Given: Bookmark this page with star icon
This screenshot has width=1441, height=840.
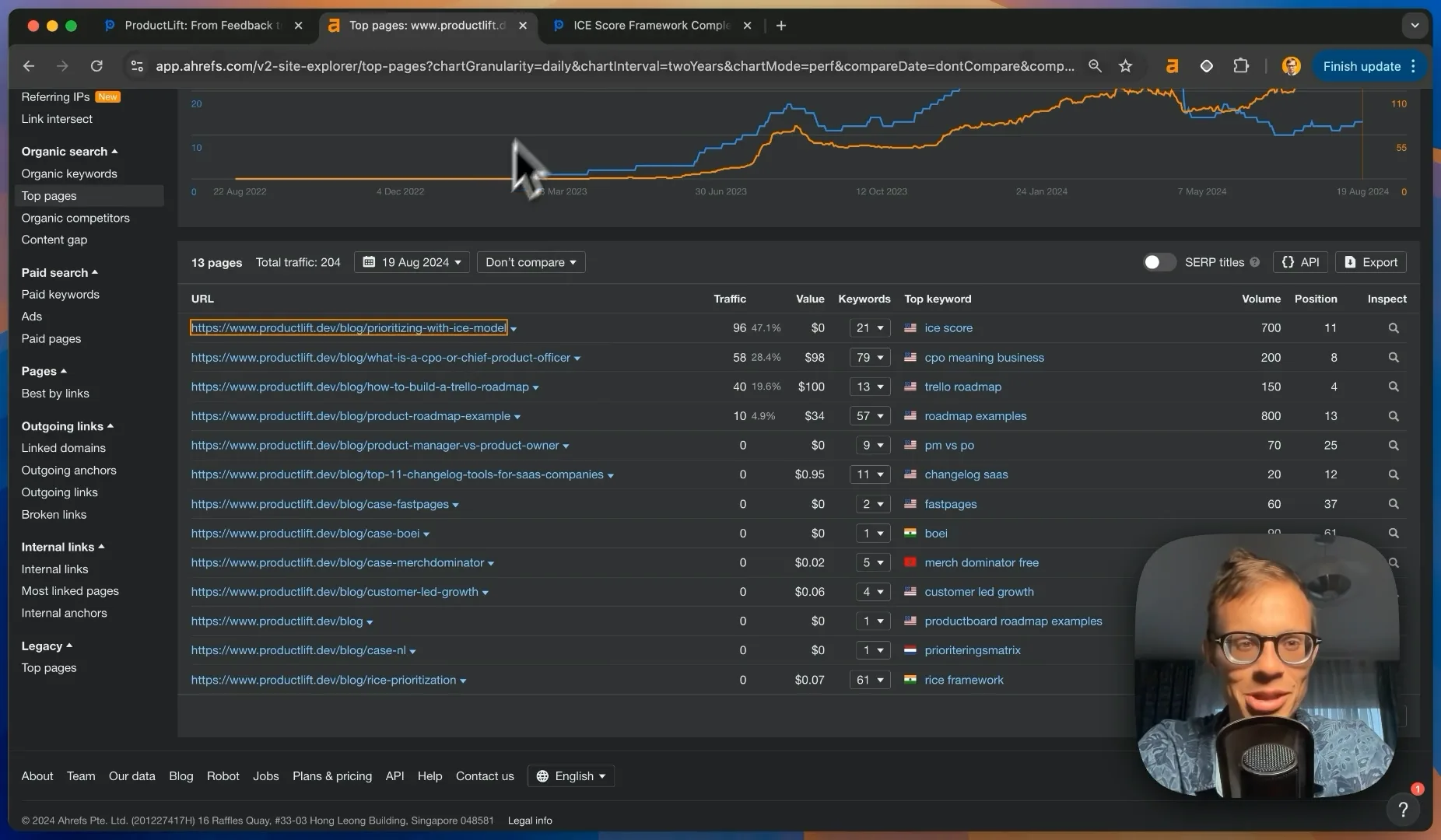Looking at the screenshot, I should (1125, 66).
